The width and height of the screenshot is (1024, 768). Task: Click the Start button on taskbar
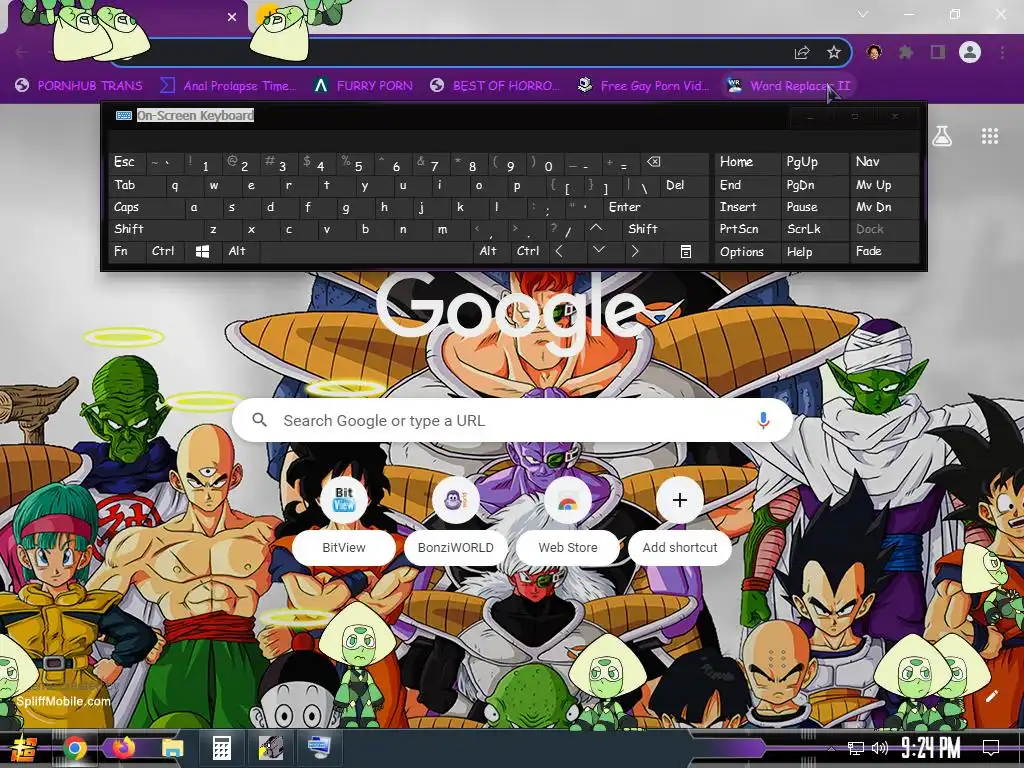24,748
